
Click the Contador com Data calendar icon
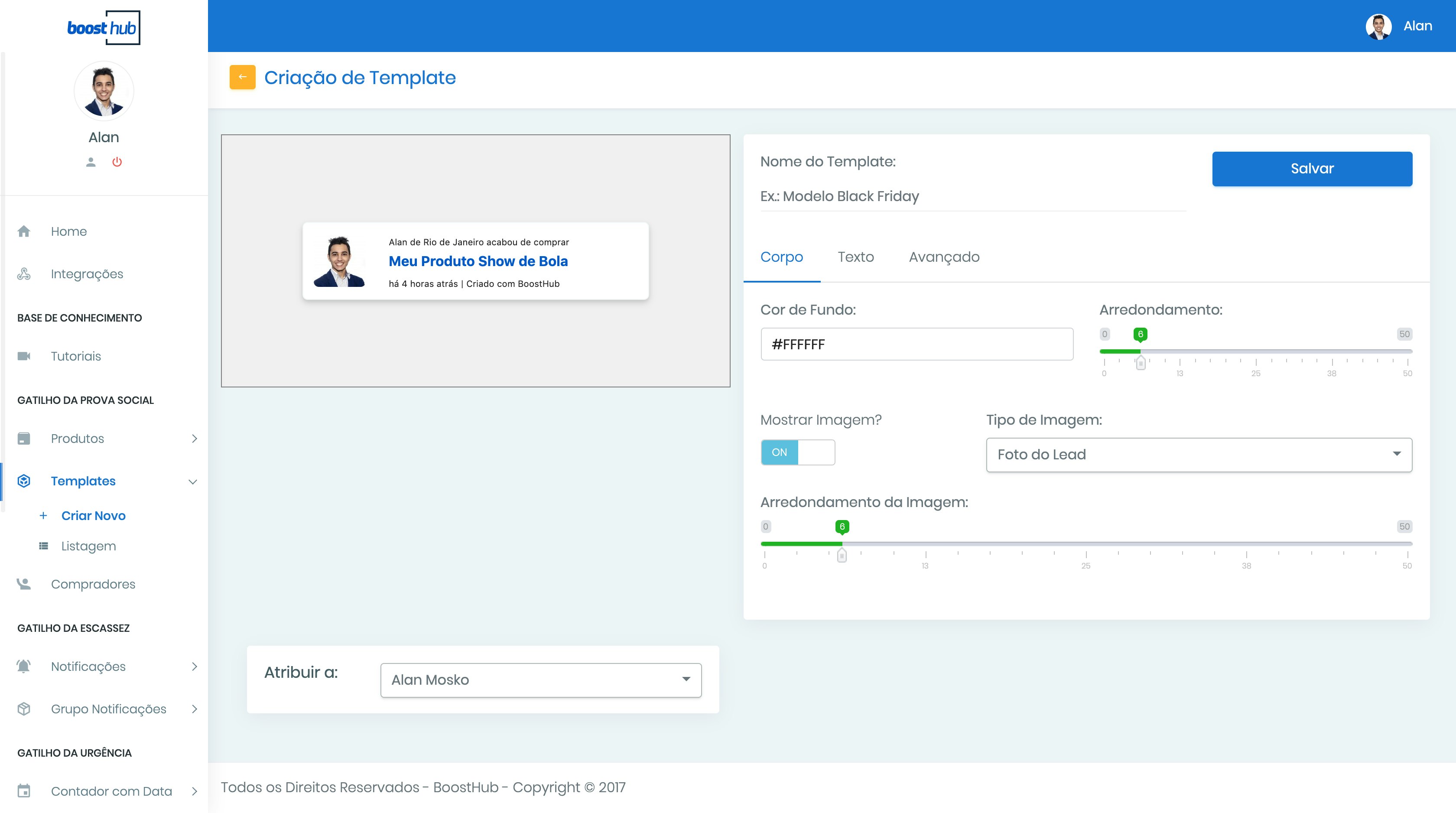tap(24, 791)
